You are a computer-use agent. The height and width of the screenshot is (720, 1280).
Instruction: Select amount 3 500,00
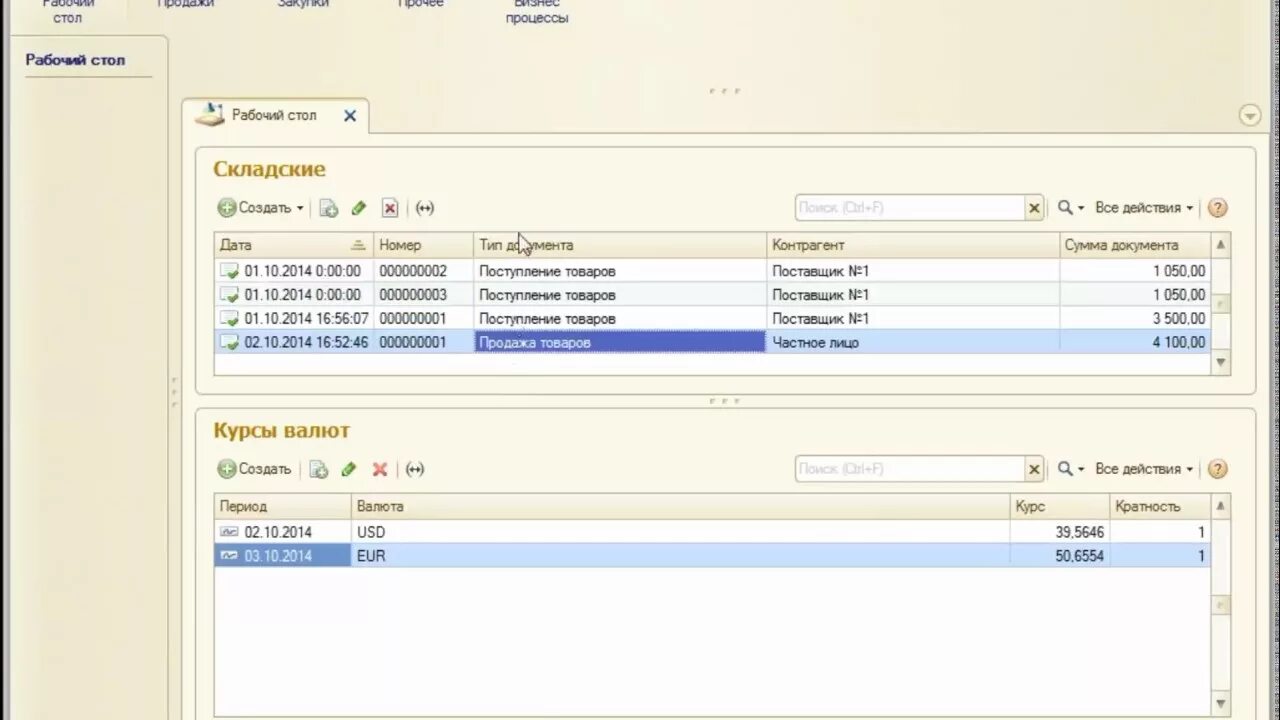(x=1135, y=319)
